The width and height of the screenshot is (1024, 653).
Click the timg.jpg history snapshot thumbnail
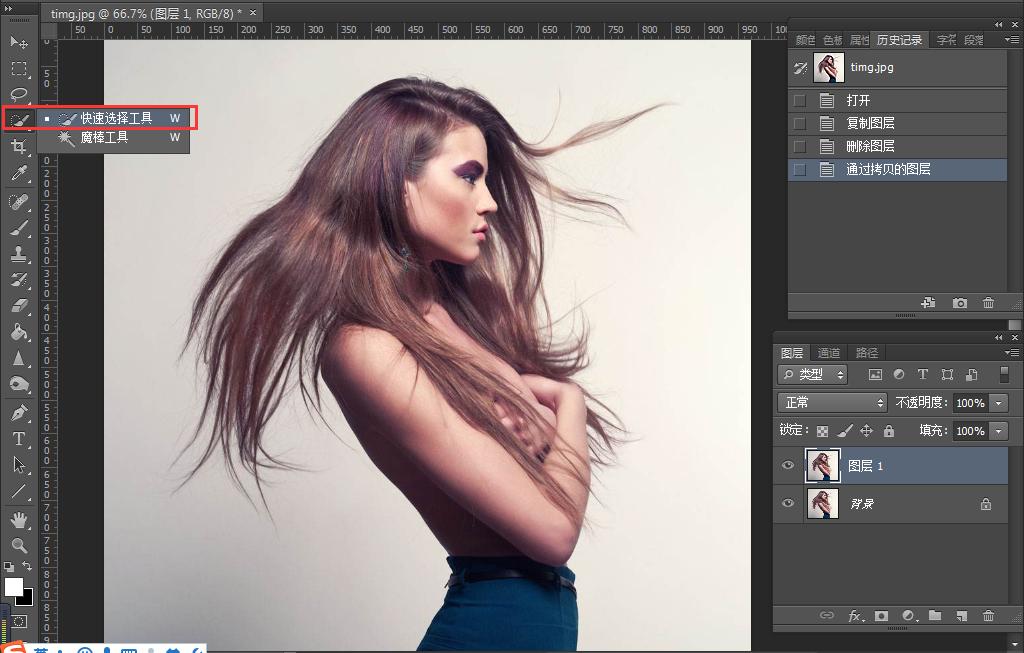(x=828, y=68)
